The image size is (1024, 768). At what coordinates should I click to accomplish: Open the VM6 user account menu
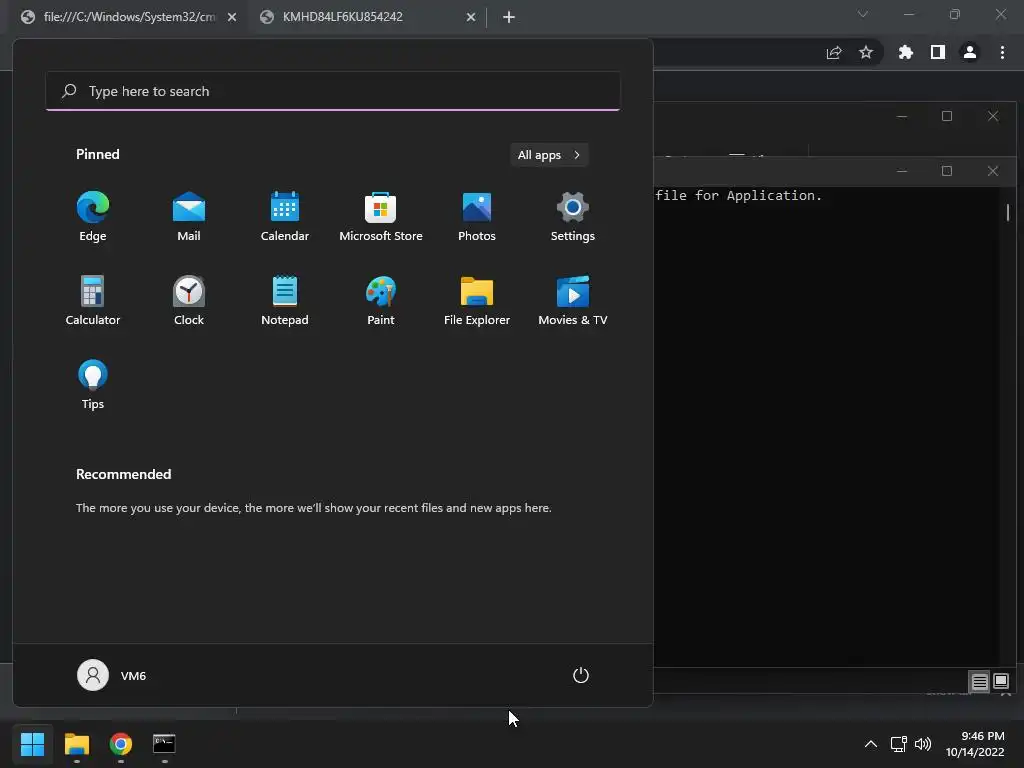point(112,675)
